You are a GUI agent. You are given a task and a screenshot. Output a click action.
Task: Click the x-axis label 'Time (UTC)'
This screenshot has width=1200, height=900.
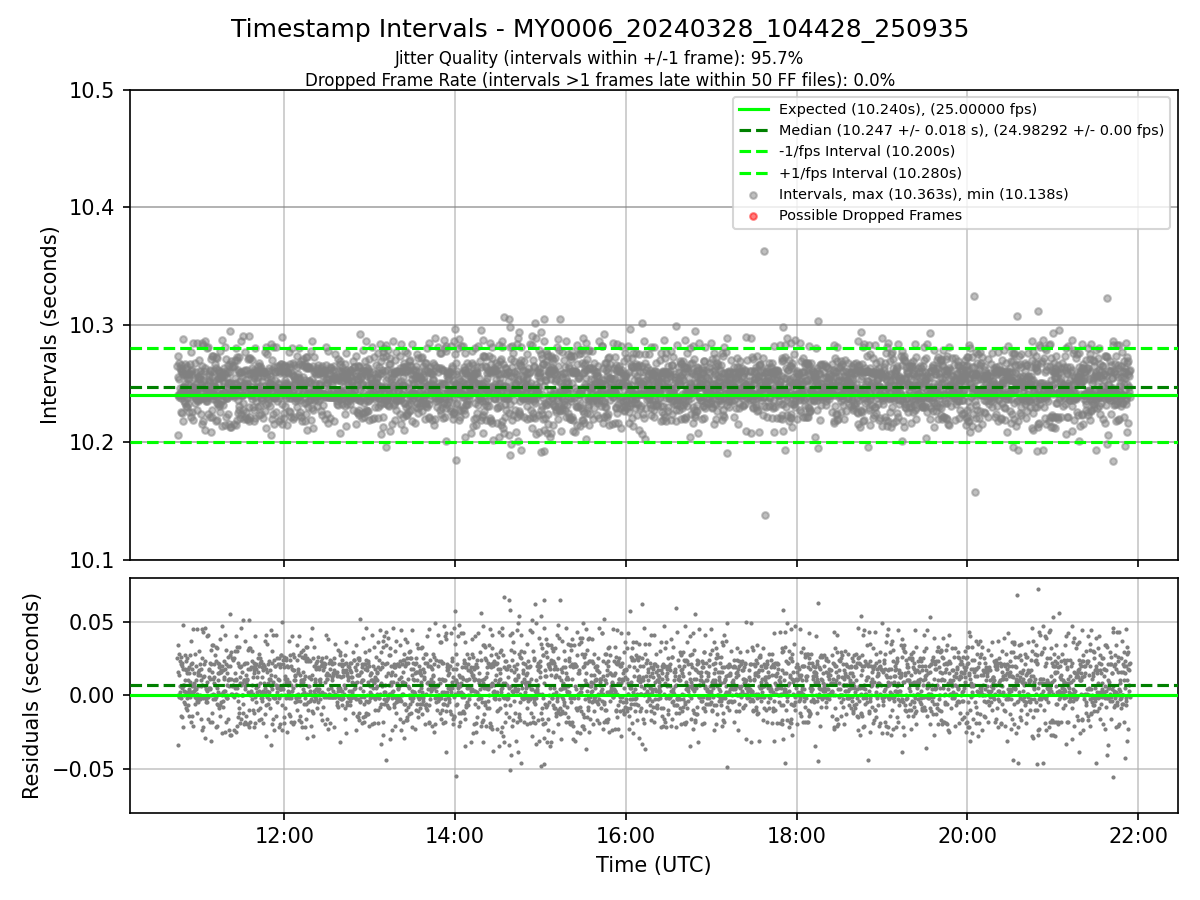(653, 865)
